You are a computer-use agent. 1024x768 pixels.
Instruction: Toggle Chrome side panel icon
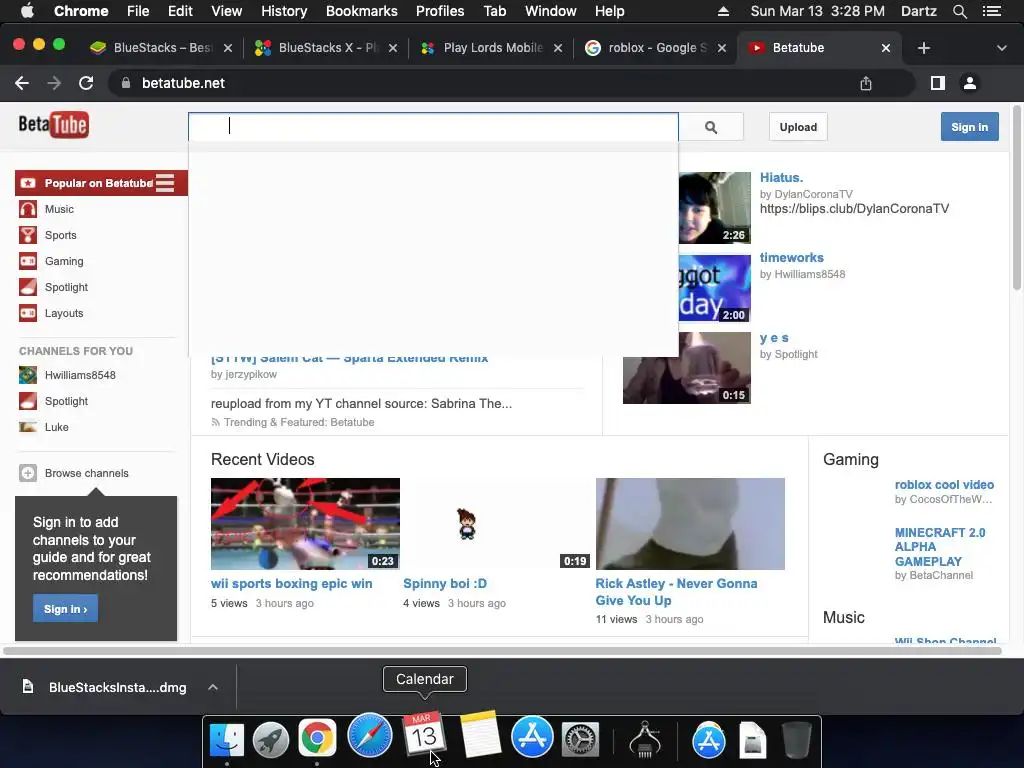938,83
